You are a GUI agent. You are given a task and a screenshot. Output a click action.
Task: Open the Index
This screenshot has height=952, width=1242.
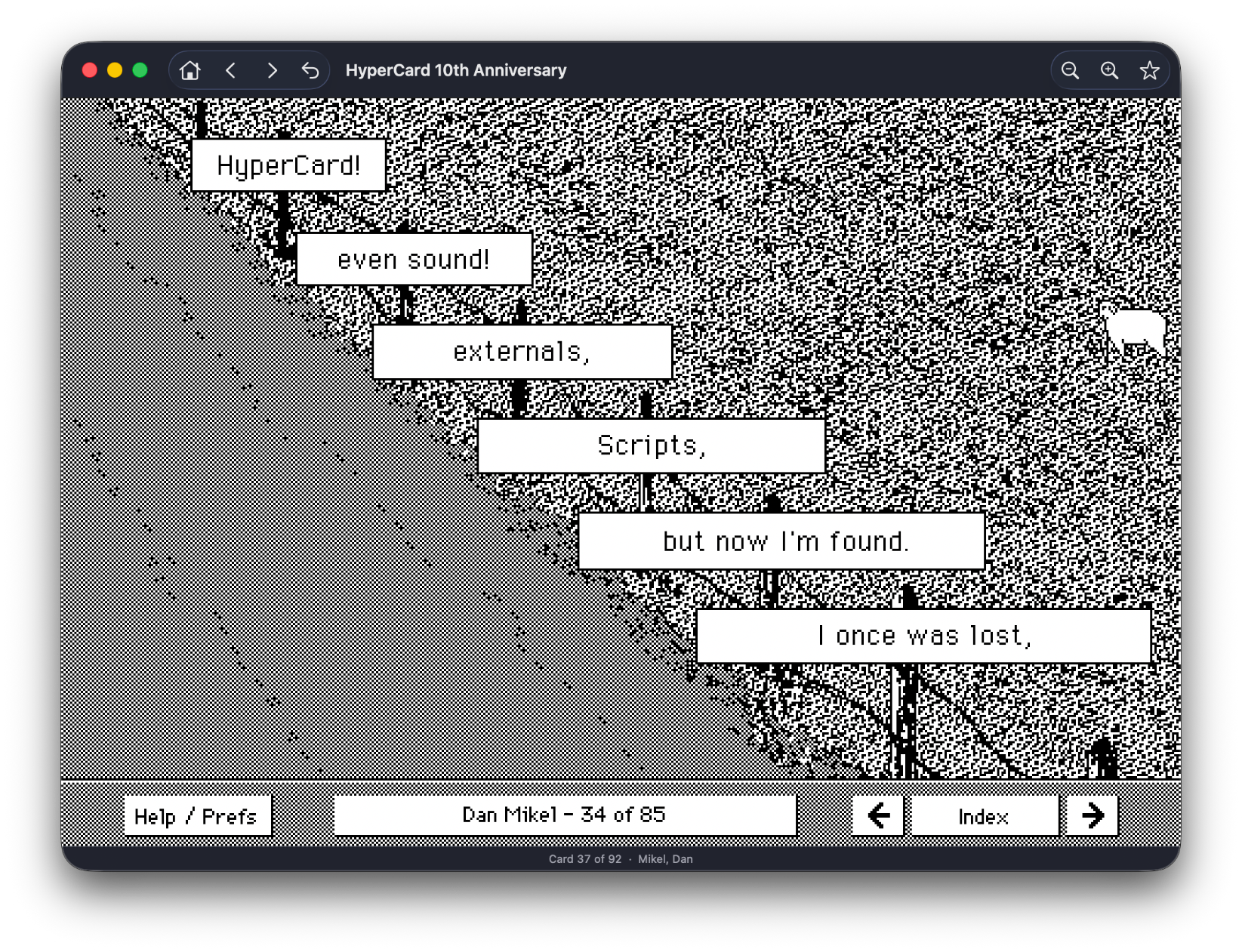tap(985, 815)
